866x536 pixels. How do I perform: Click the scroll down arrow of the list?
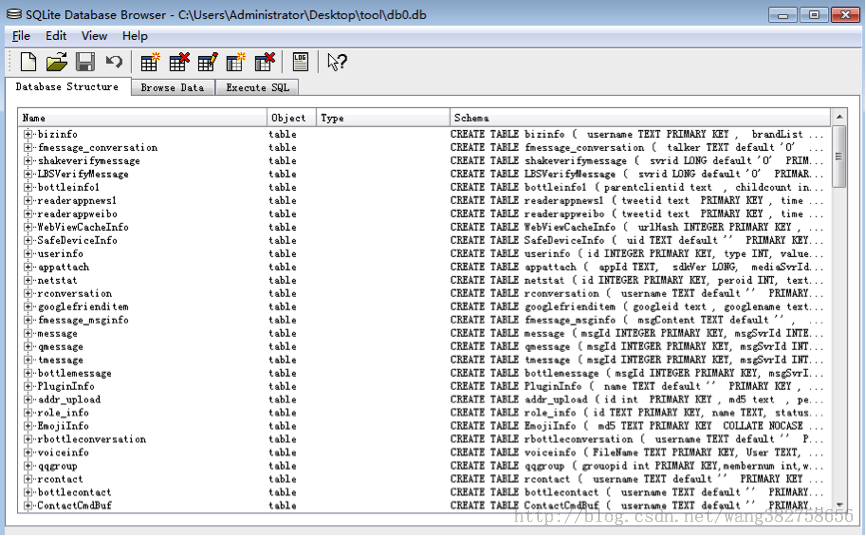coord(839,505)
